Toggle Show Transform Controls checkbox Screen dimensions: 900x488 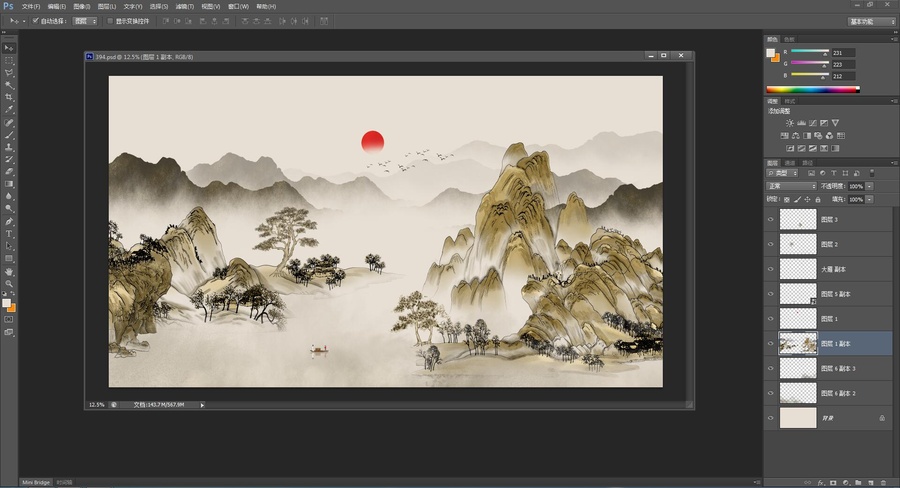pos(110,21)
